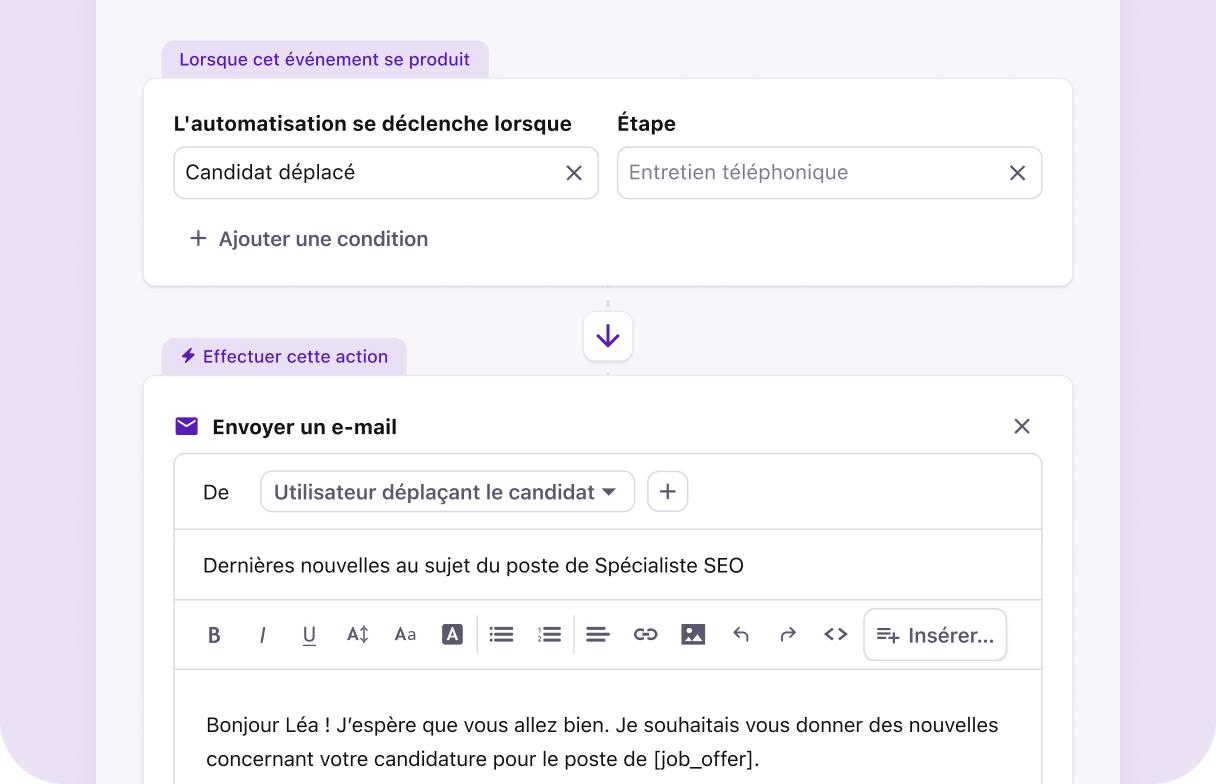The height and width of the screenshot is (784, 1216).
Task: Insert an image into the email body
Action: [x=693, y=634]
